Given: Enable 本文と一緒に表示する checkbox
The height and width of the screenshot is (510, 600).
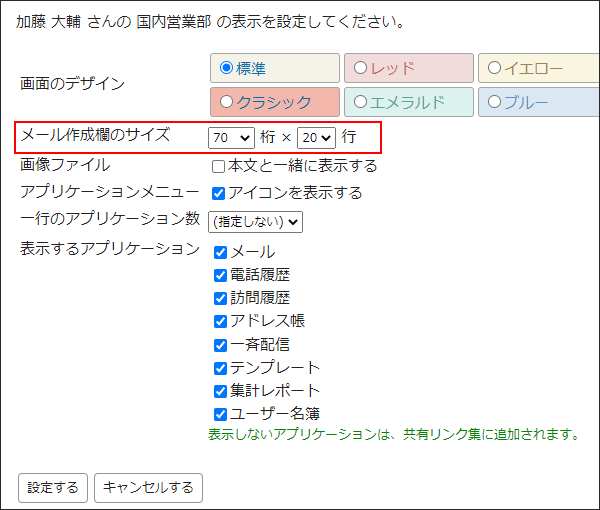Looking at the screenshot, I should (218, 167).
